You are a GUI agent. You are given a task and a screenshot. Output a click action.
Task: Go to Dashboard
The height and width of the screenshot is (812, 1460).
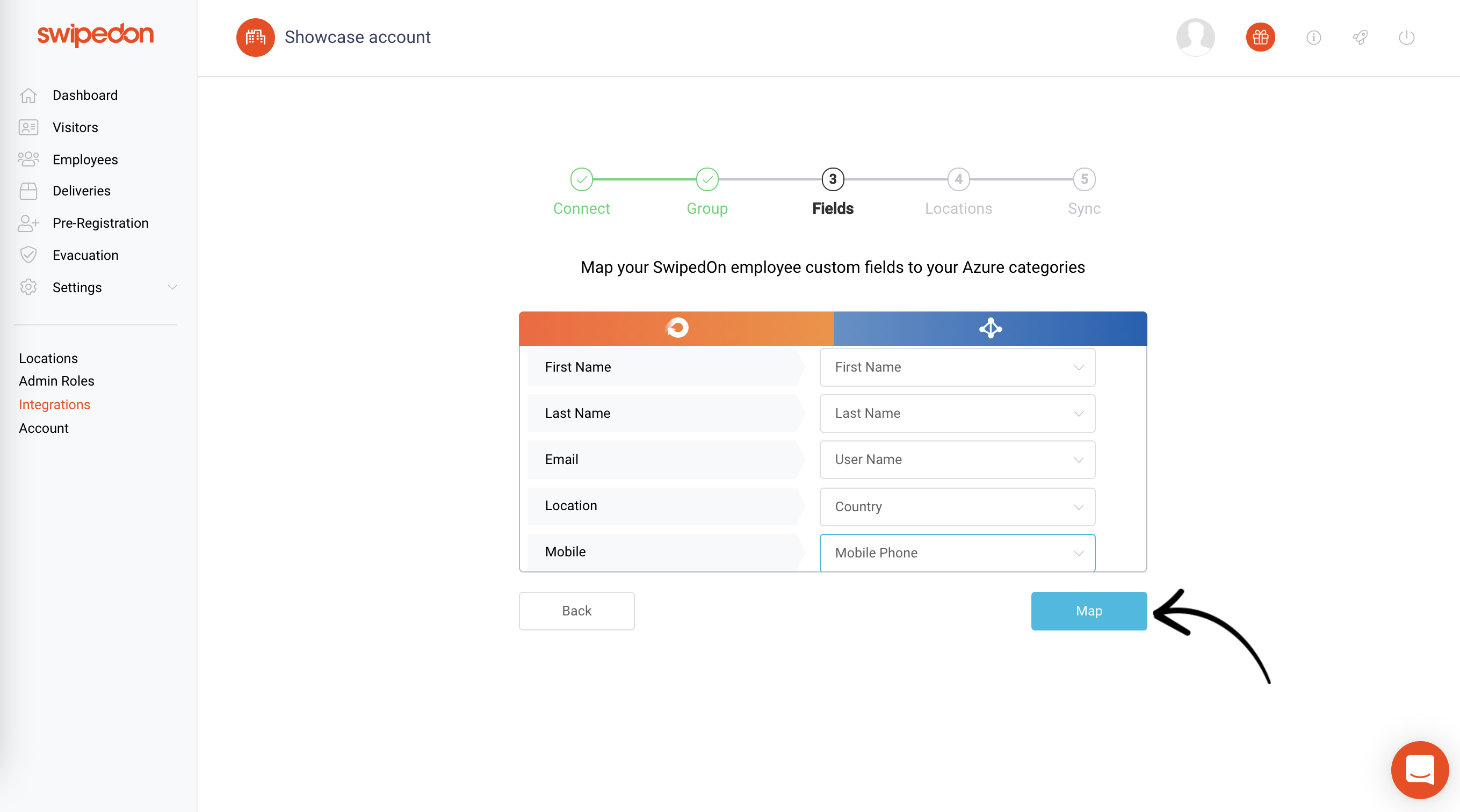85,95
